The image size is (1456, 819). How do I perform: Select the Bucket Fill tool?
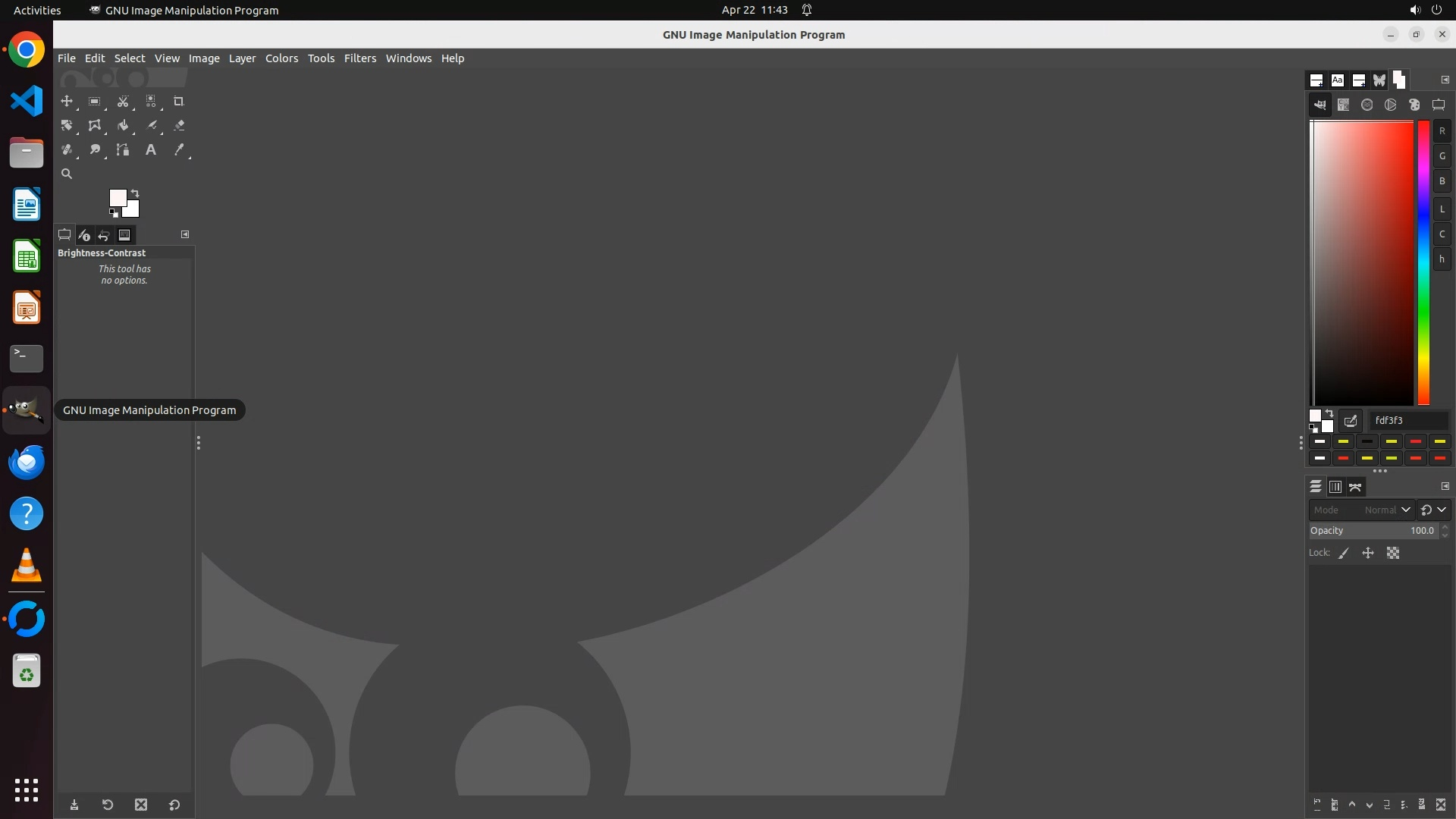[122, 126]
